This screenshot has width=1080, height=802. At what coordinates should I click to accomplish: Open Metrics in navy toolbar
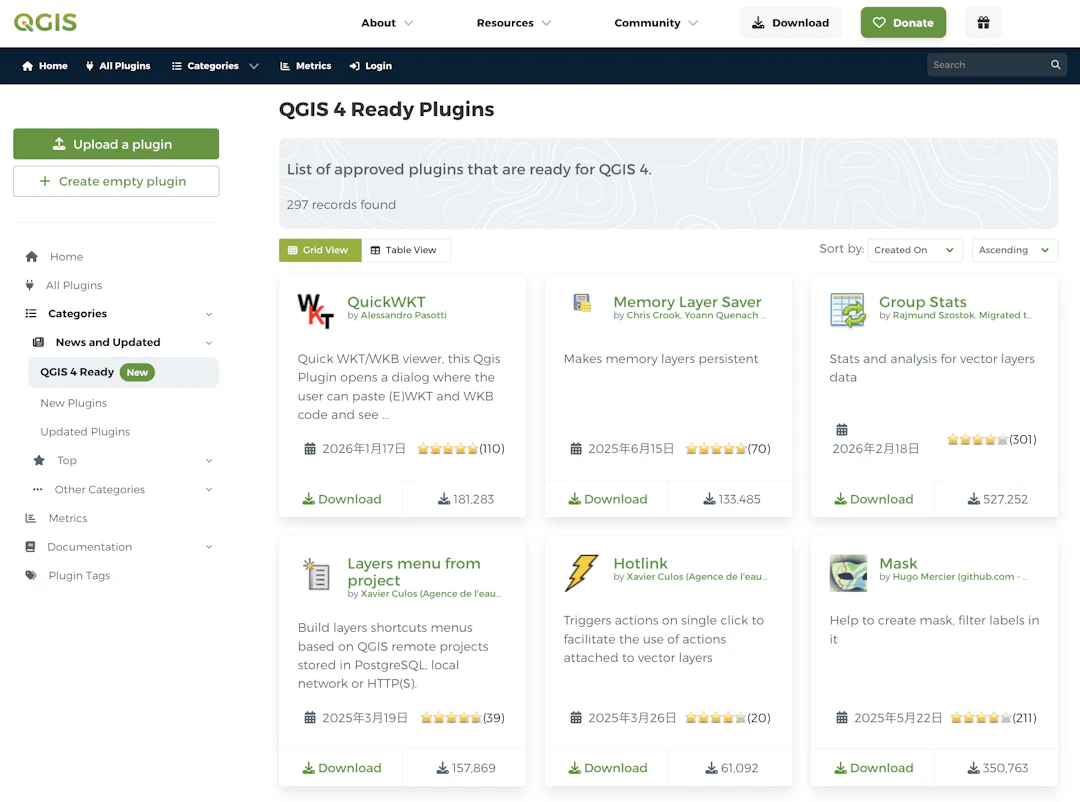click(305, 66)
